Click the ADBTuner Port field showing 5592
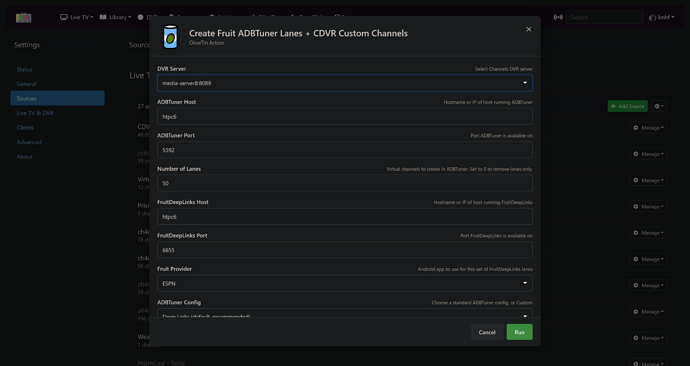The width and height of the screenshot is (690, 366). click(x=345, y=150)
